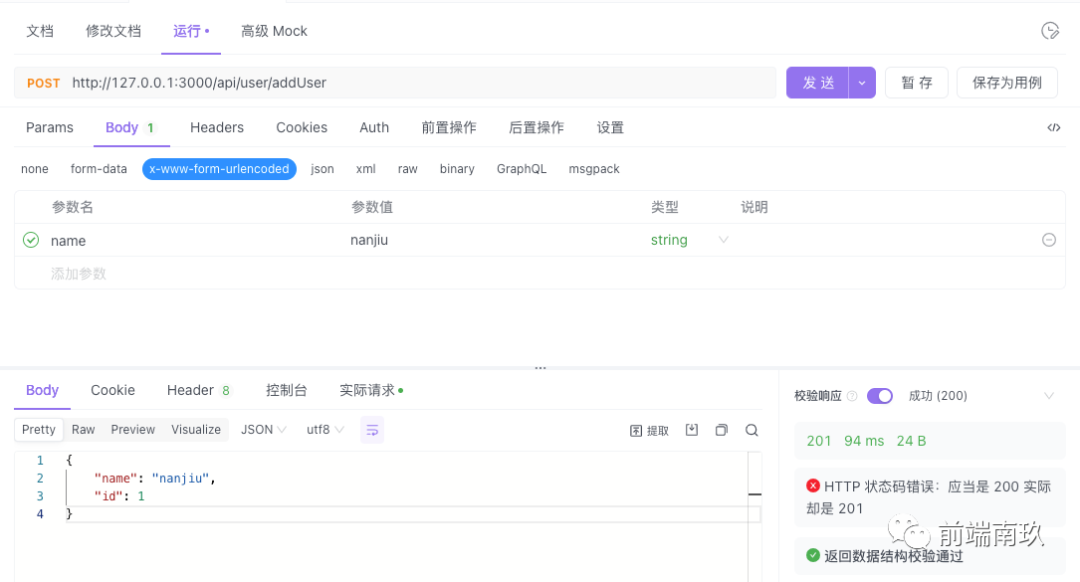Click the save response download icon

[691, 429]
